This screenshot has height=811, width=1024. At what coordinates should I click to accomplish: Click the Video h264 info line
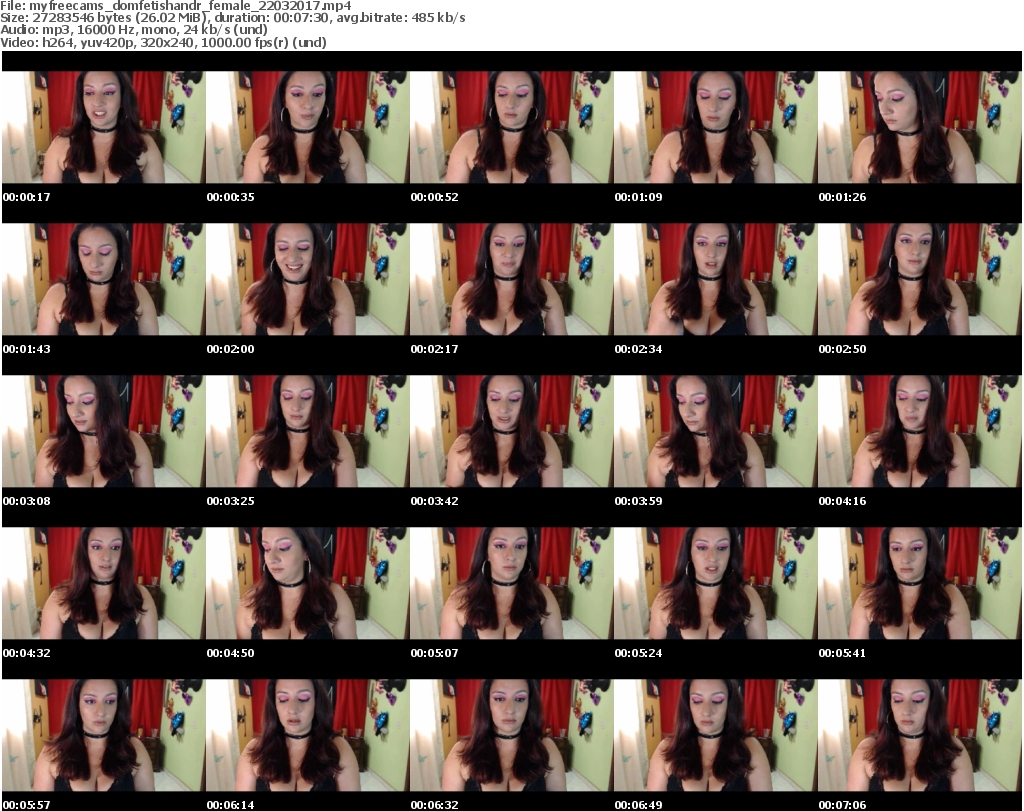[x=163, y=42]
